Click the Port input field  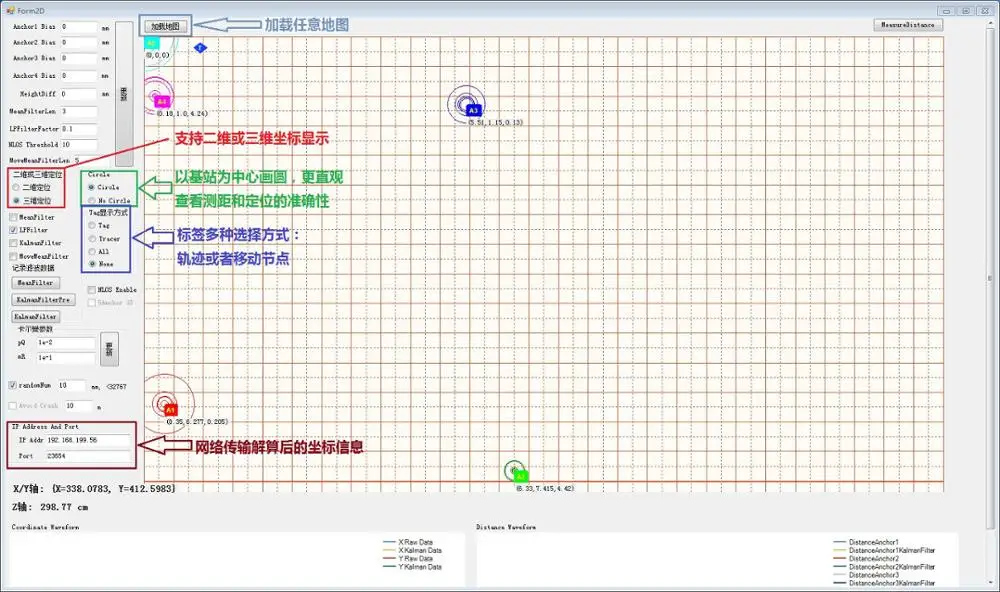pyautogui.click(x=88, y=456)
